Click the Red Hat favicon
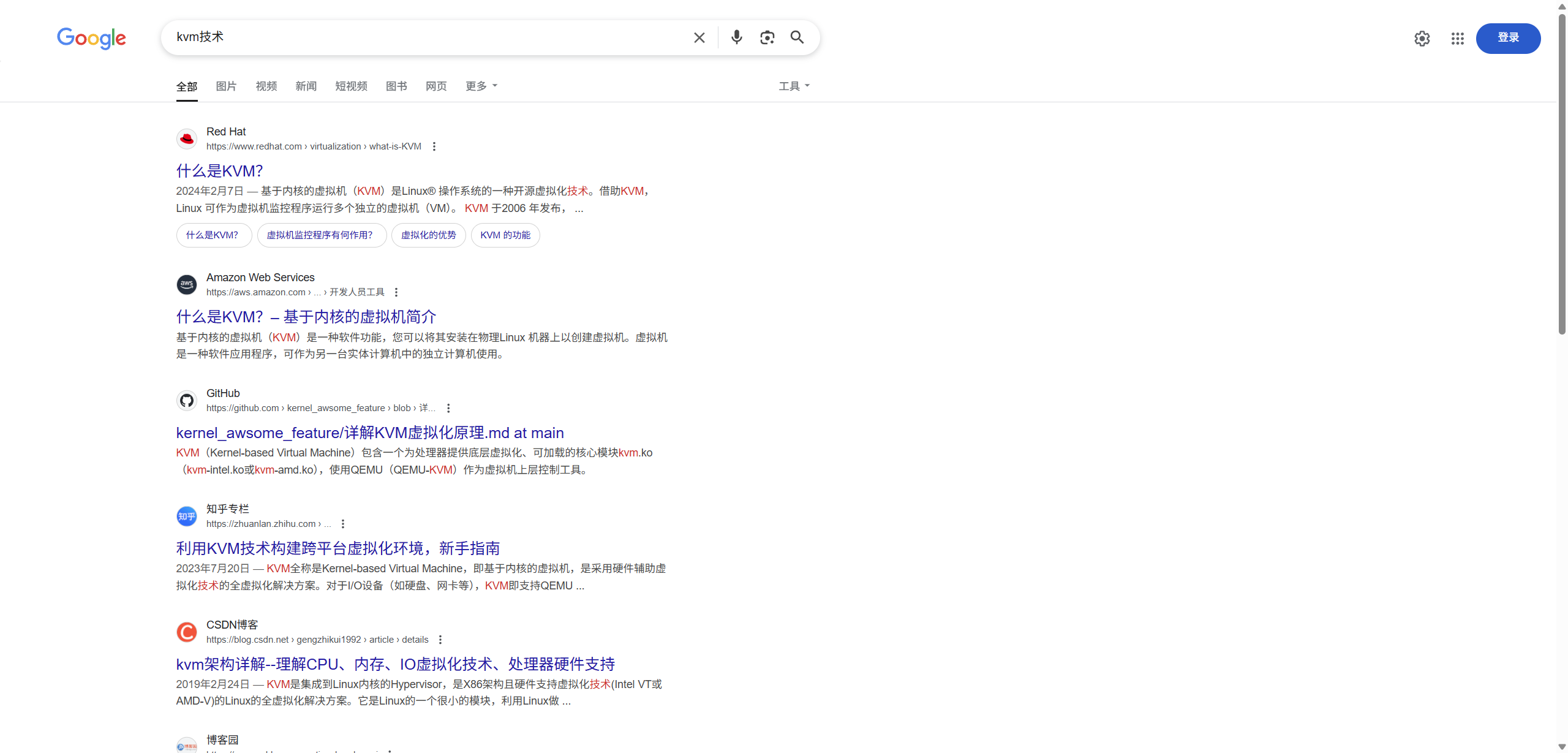This screenshot has height=753, width=1568. point(187,139)
